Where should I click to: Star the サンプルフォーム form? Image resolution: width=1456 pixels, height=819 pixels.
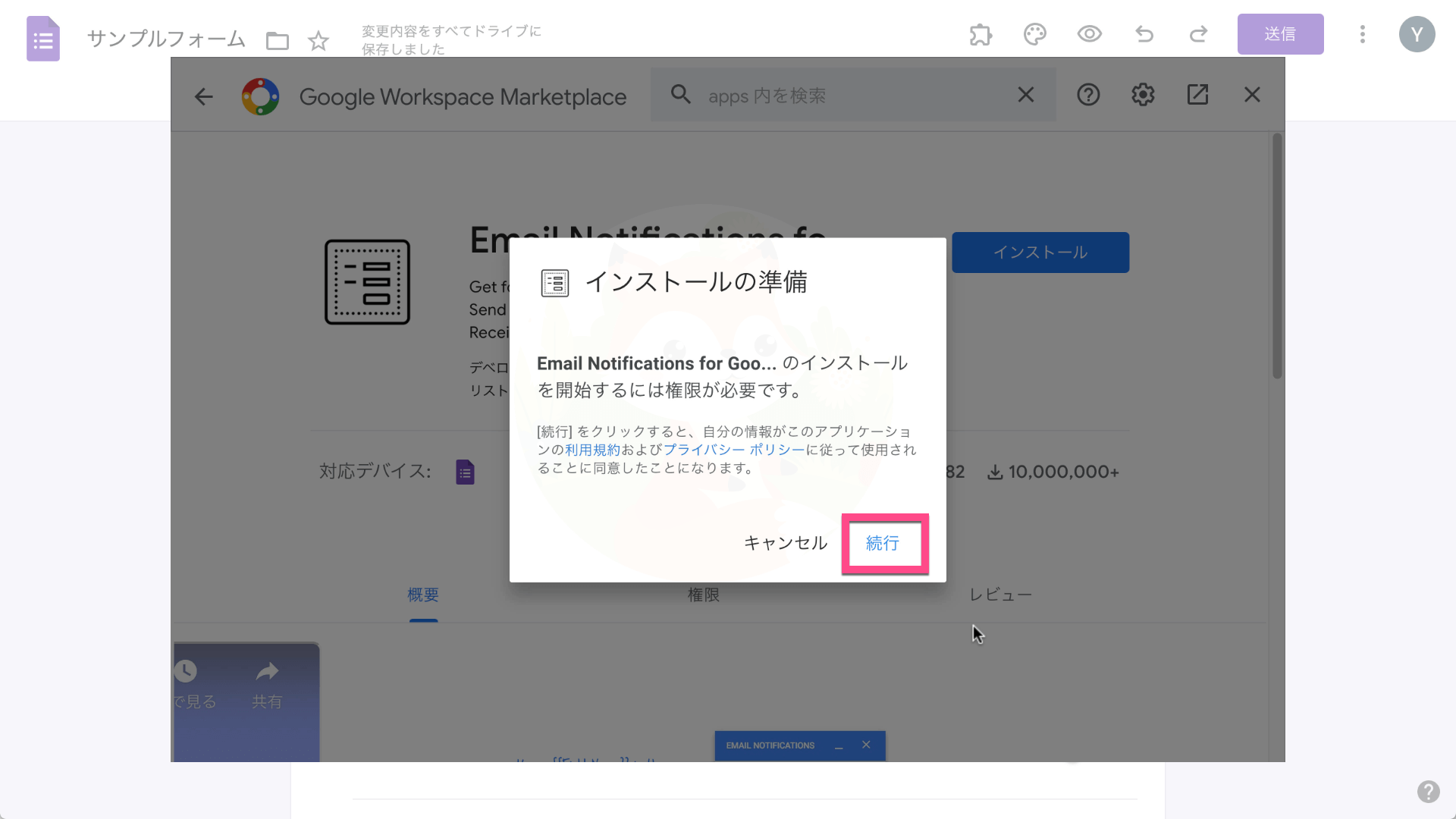(x=318, y=40)
